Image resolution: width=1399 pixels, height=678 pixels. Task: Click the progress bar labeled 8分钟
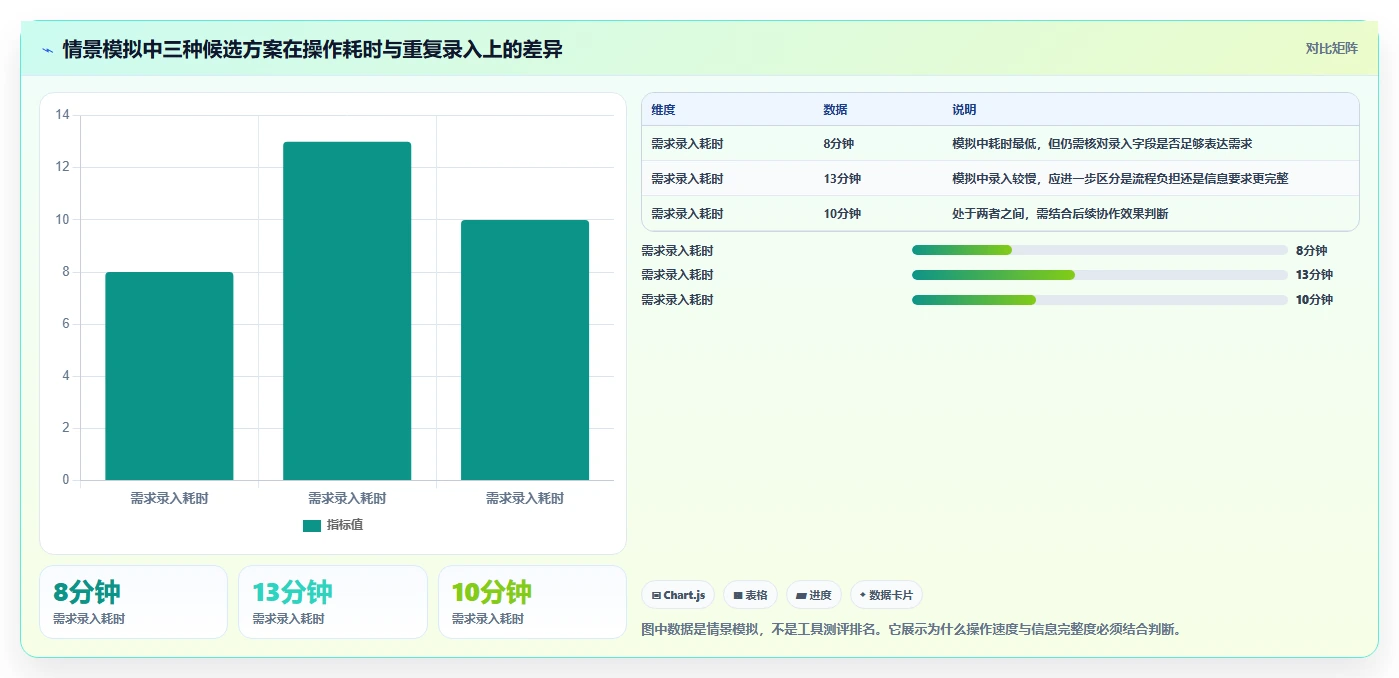click(x=1100, y=250)
